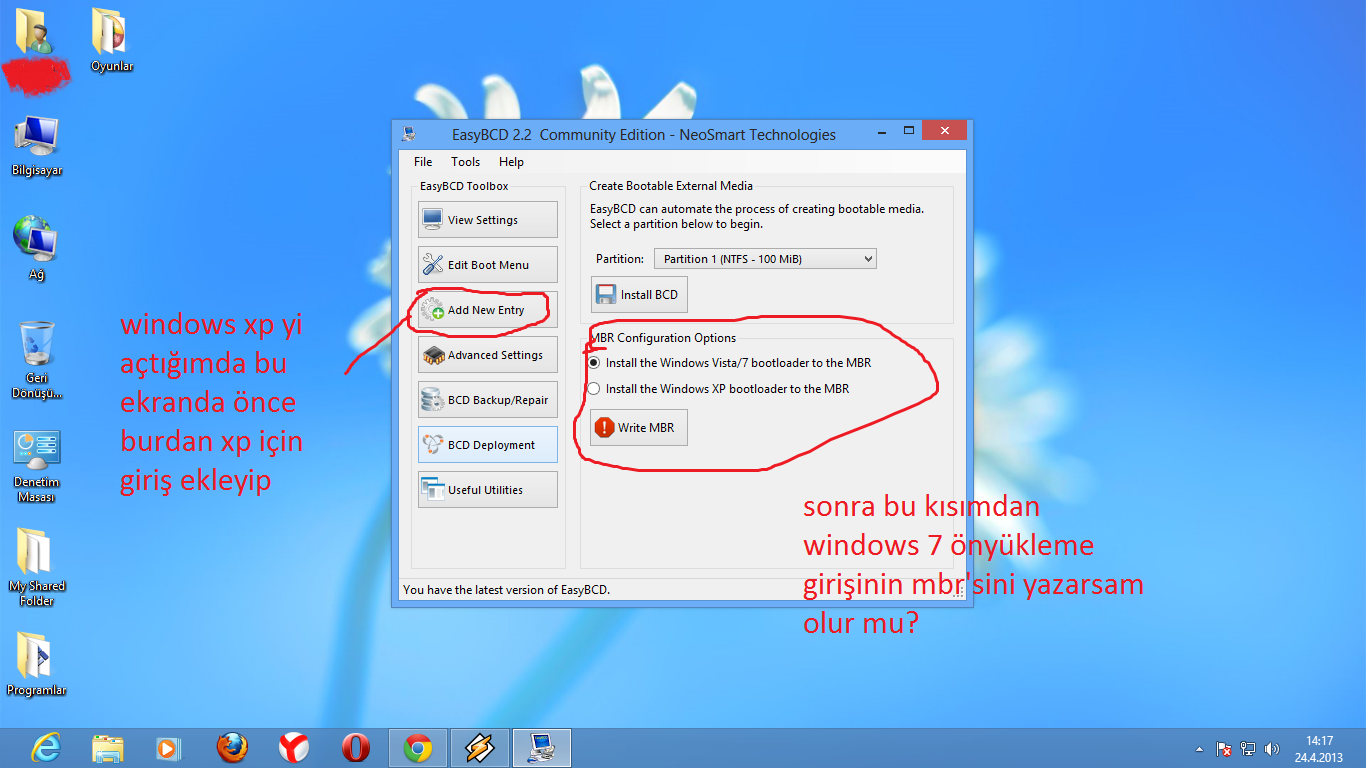Open the Help menu
Viewport: 1366px width, 768px height.
511,162
